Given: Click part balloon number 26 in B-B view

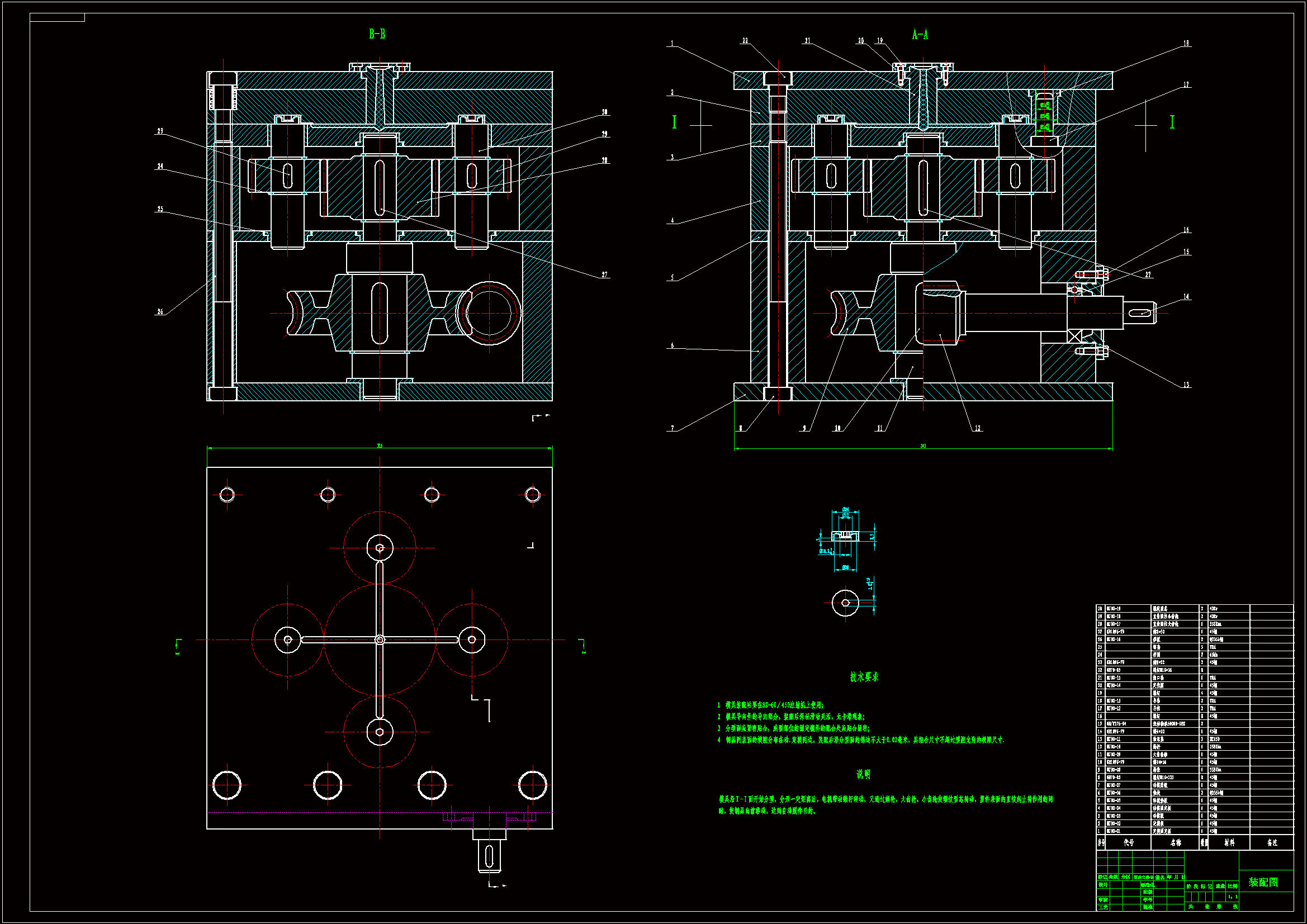Looking at the screenshot, I should pos(160,311).
